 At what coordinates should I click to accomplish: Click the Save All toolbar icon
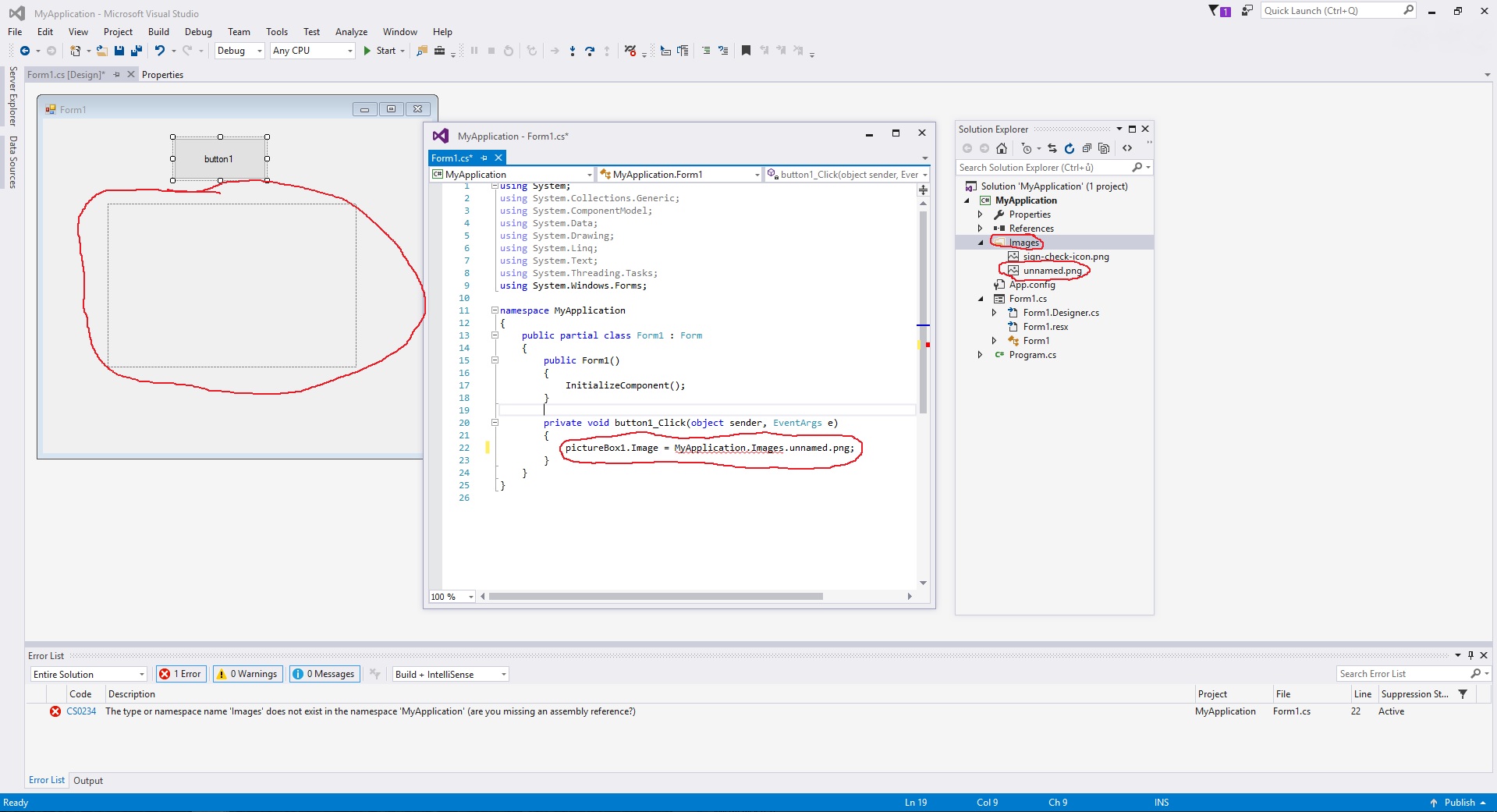pyautogui.click(x=136, y=51)
